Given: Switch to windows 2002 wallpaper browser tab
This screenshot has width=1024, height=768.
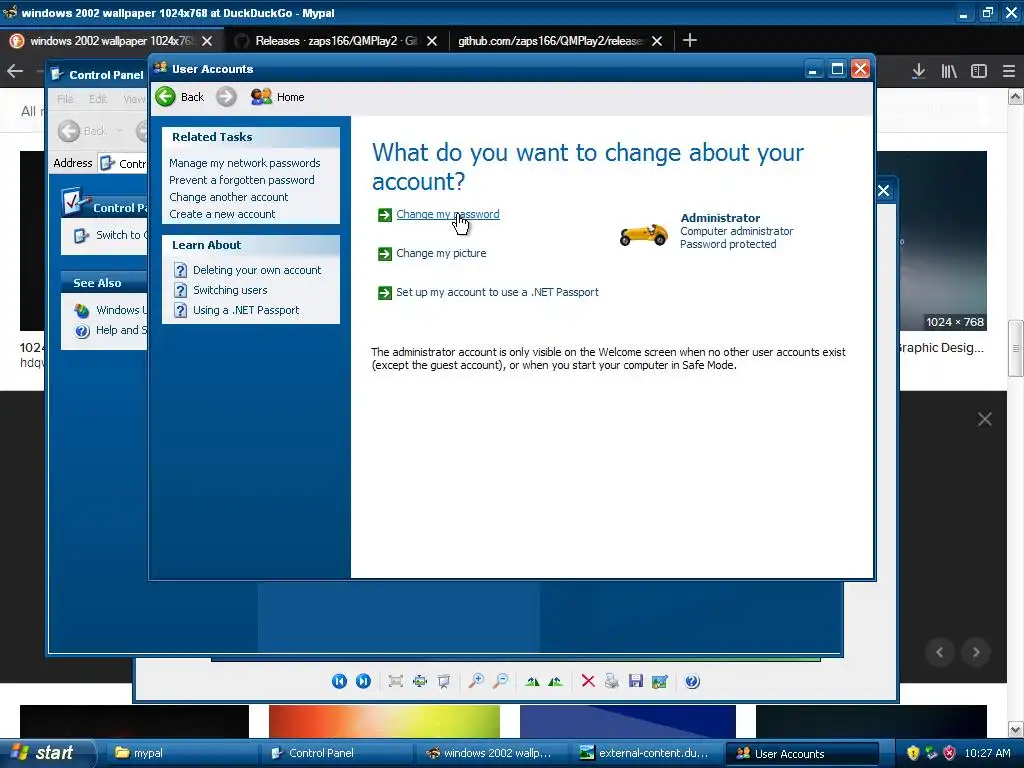Looking at the screenshot, I should (x=111, y=40).
